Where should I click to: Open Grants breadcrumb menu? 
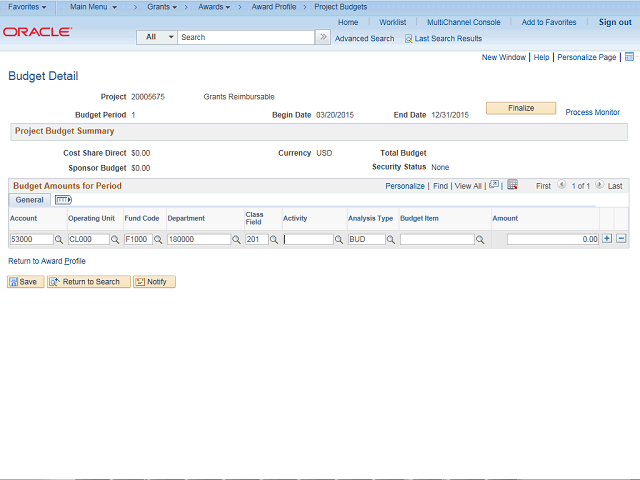(x=162, y=7)
